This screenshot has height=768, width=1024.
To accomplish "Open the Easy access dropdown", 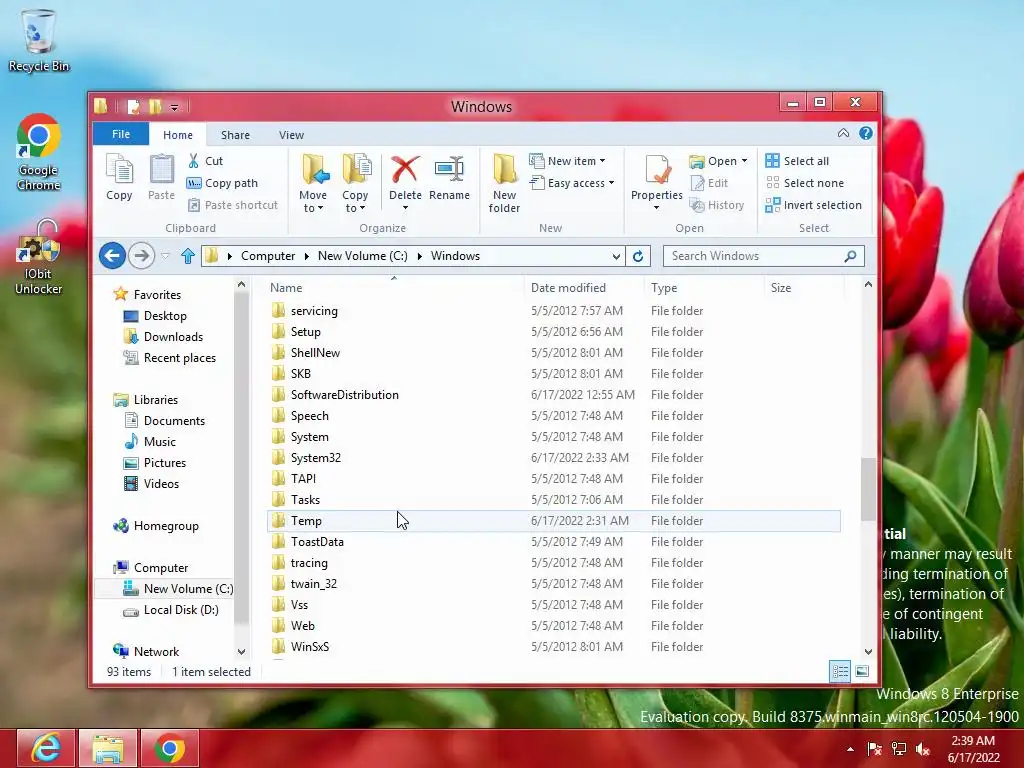I will point(573,183).
